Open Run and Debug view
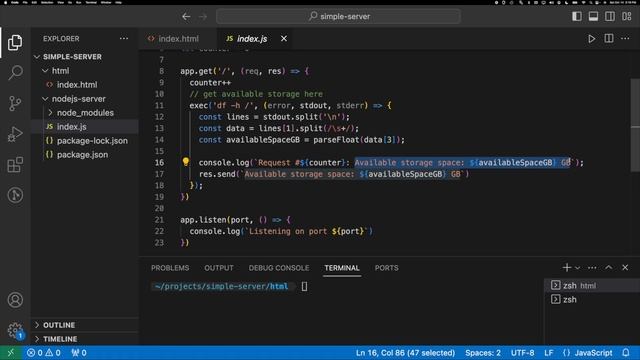This screenshot has height=360, width=640. tap(15, 134)
